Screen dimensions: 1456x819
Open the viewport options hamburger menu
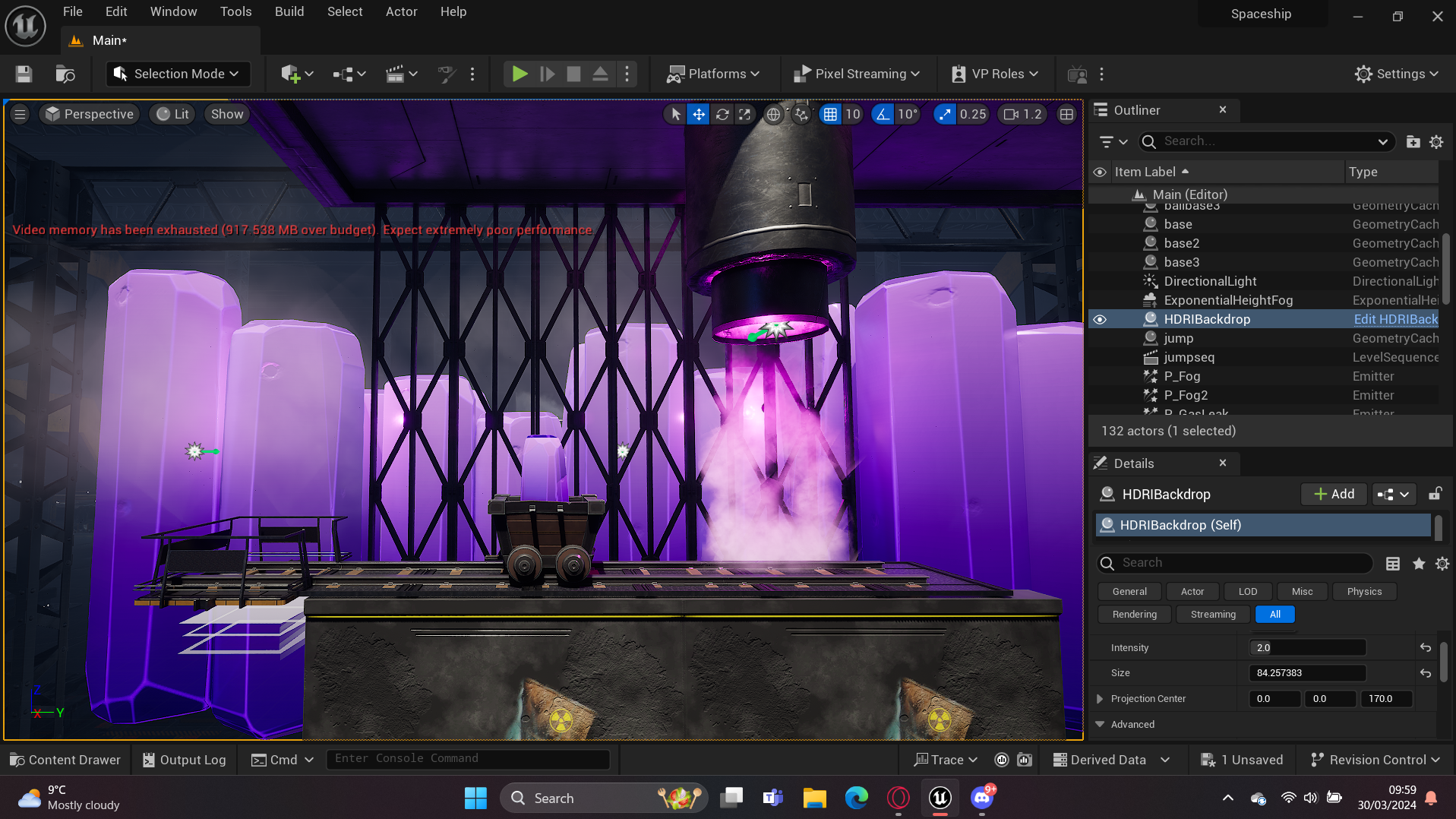(x=20, y=114)
